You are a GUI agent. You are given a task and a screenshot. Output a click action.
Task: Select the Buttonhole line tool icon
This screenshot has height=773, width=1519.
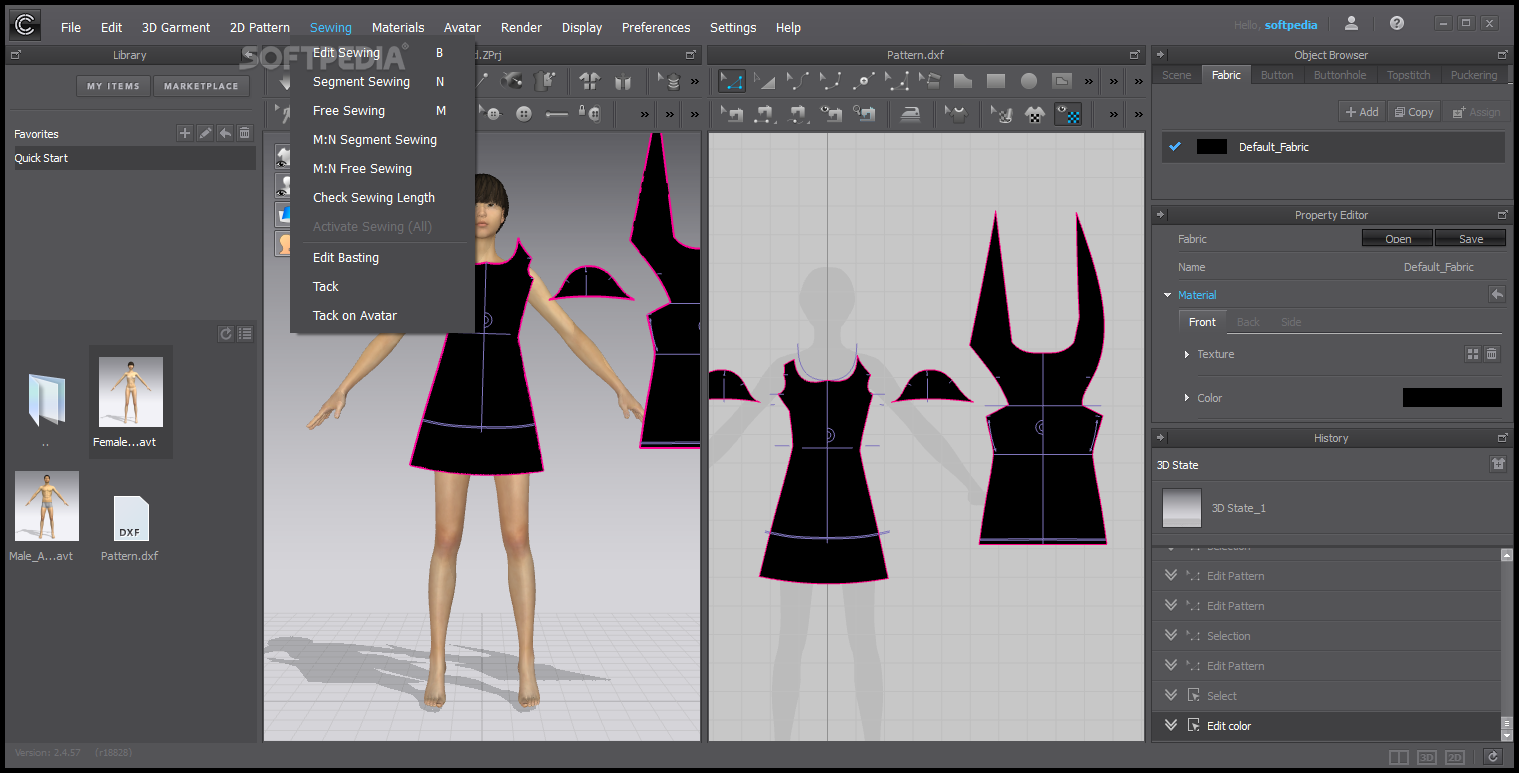[x=557, y=113]
